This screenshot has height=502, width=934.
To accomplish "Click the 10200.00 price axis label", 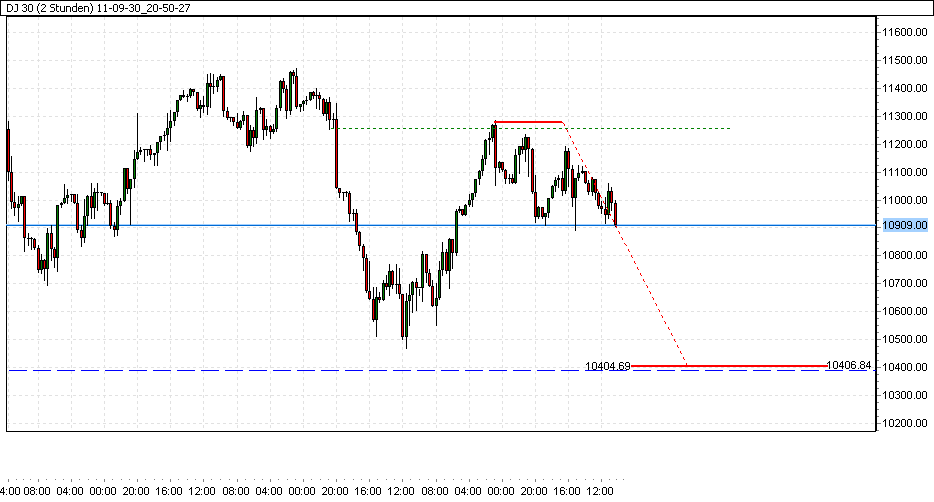I will [905, 423].
